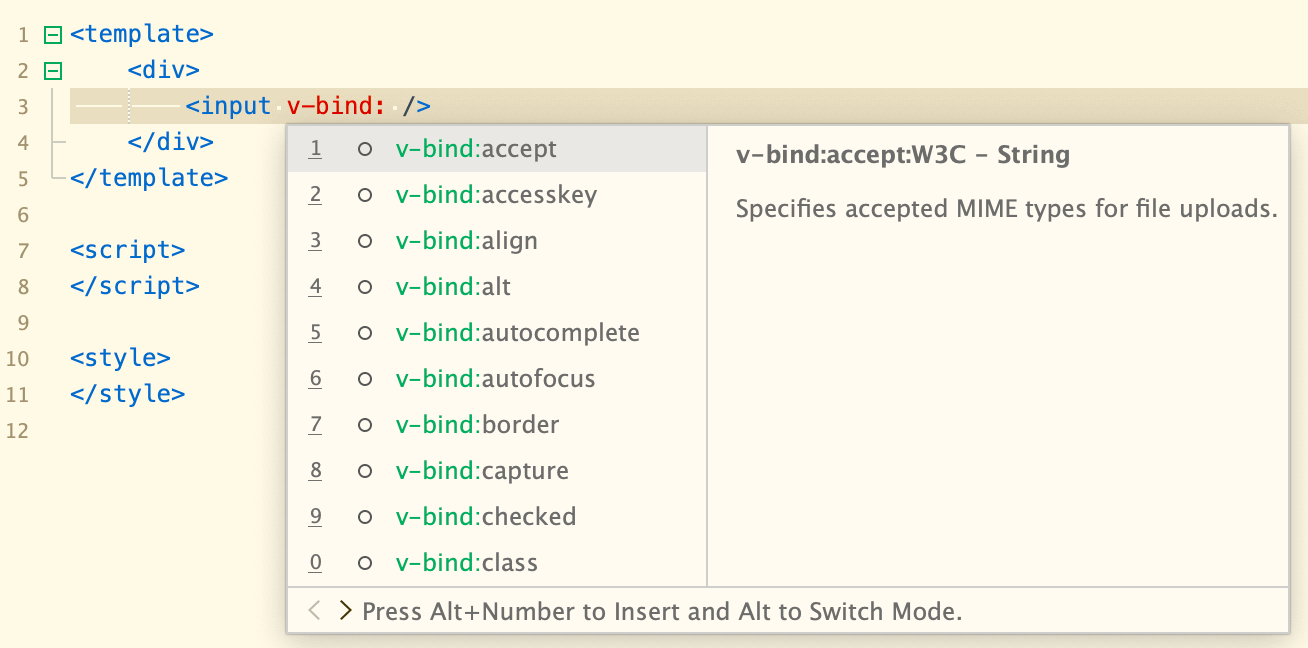Click shortcut number 3 in the suggestion list
The width and height of the screenshot is (1308, 648).
(316, 241)
